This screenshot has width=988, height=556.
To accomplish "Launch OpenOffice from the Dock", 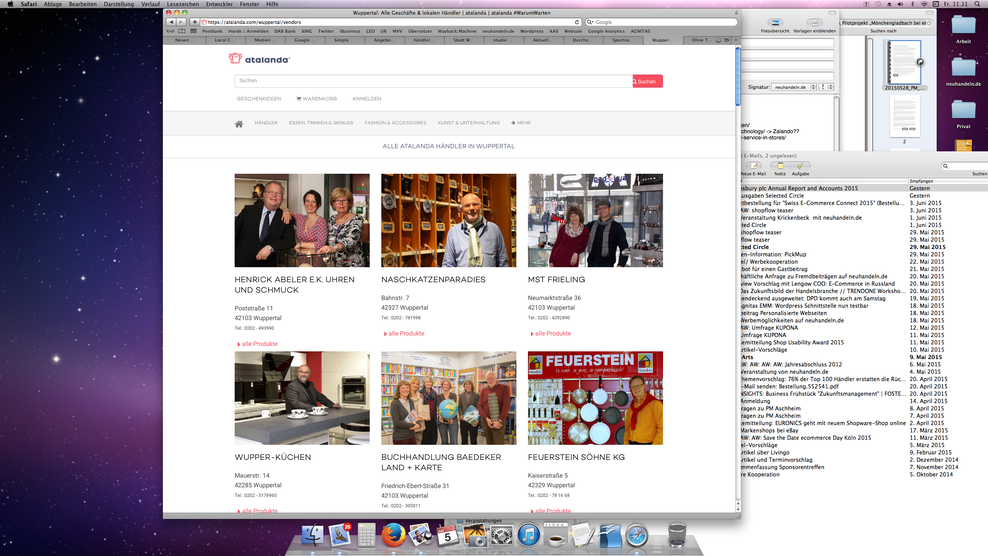I will [x=610, y=535].
